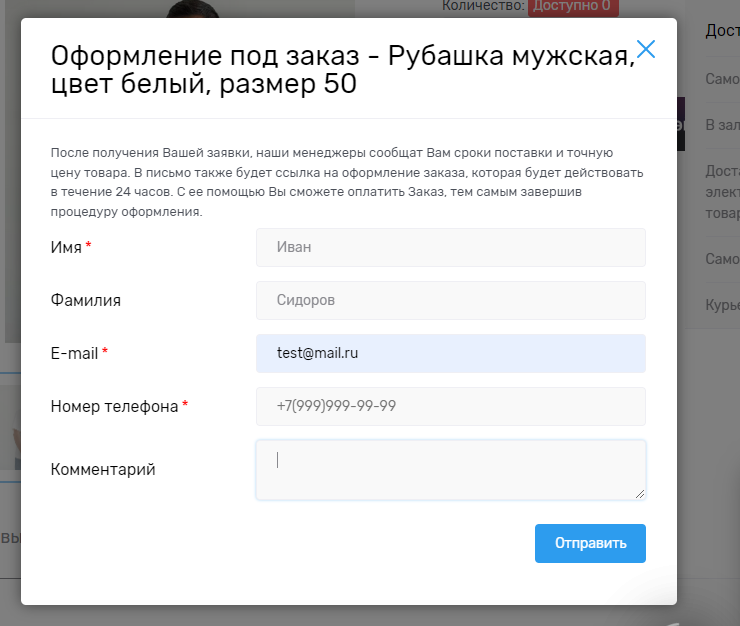This screenshot has height=626, width=740.
Task: Click the Номер телефона input field
Action: coord(450,406)
